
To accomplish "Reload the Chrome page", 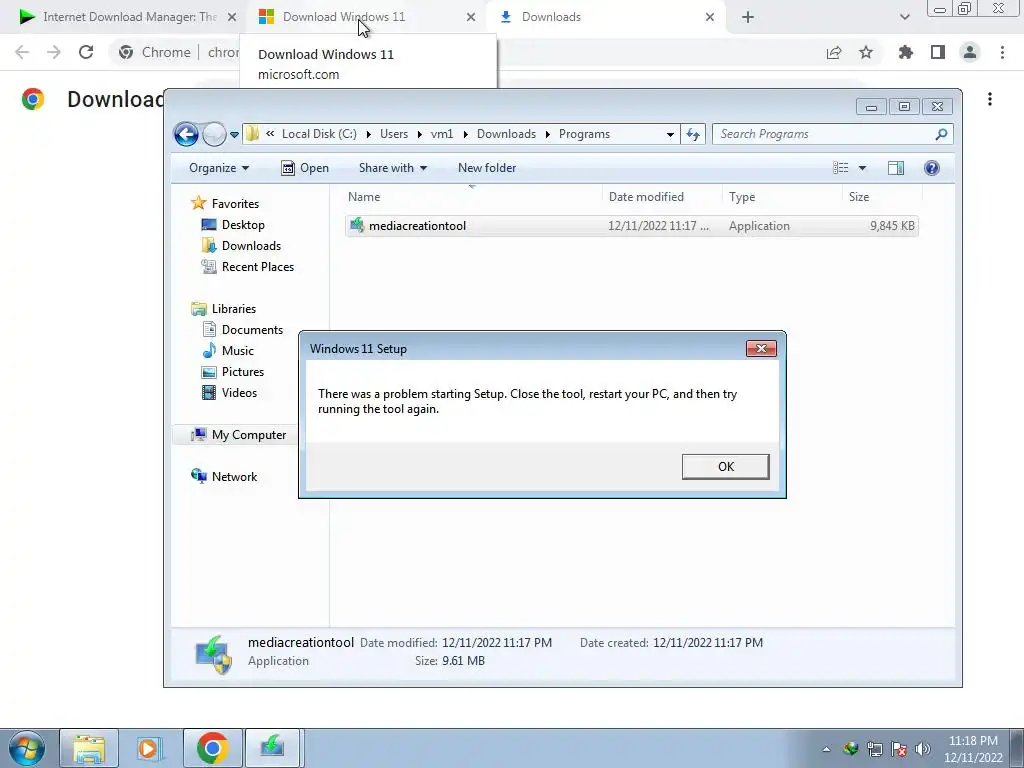I will (86, 52).
